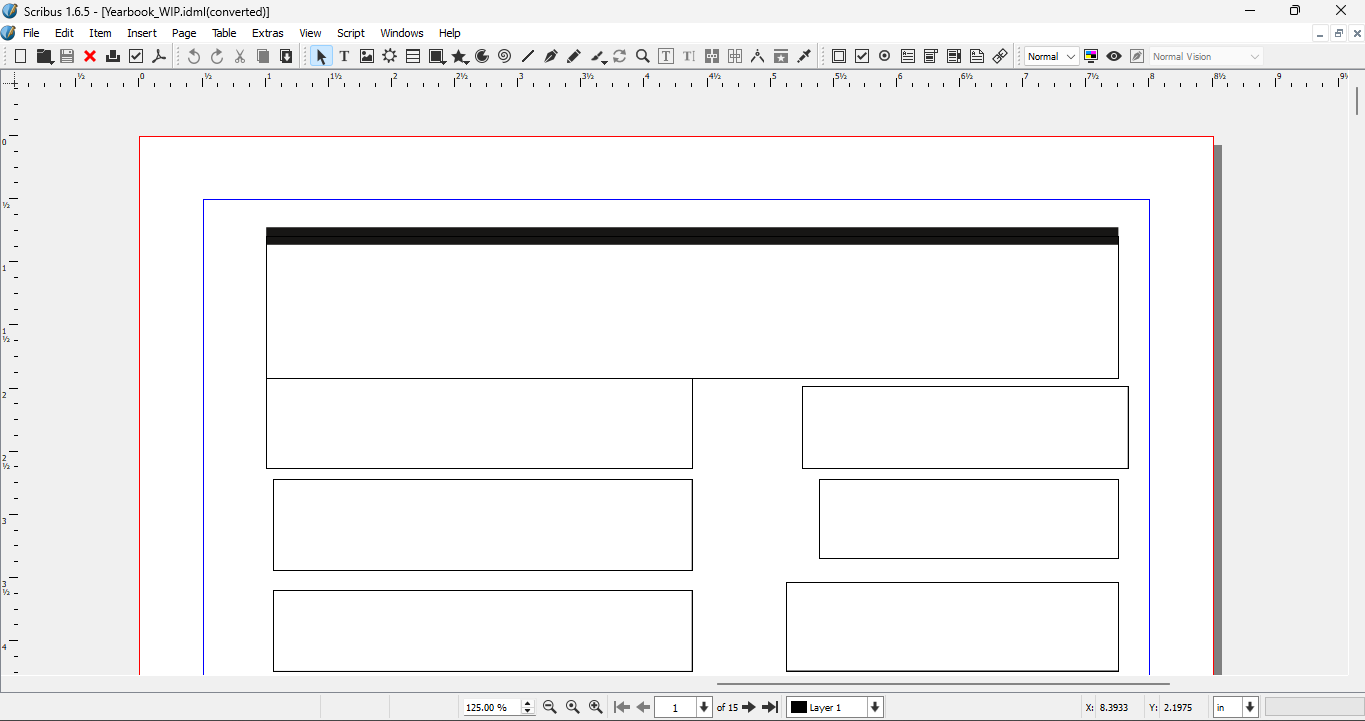The height and width of the screenshot is (721, 1365).
Task: Select the Text Frame tool
Action: 344,57
